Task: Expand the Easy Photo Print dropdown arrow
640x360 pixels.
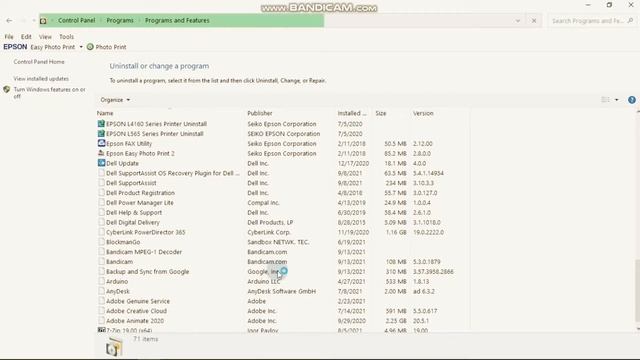Action: click(81, 47)
